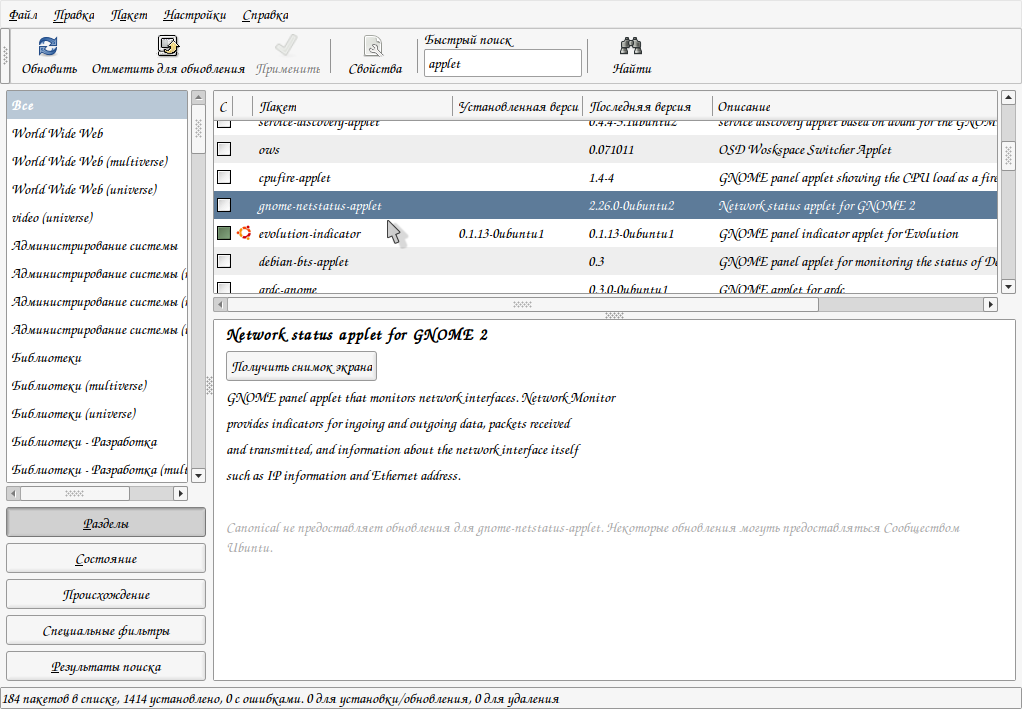Select the ows package row name
Image resolution: width=1022 pixels, height=709 pixels.
point(269,150)
